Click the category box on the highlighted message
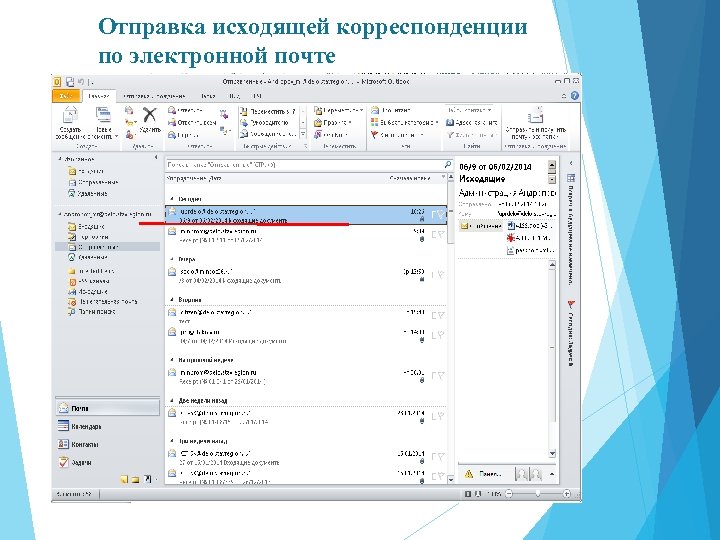 point(434,214)
